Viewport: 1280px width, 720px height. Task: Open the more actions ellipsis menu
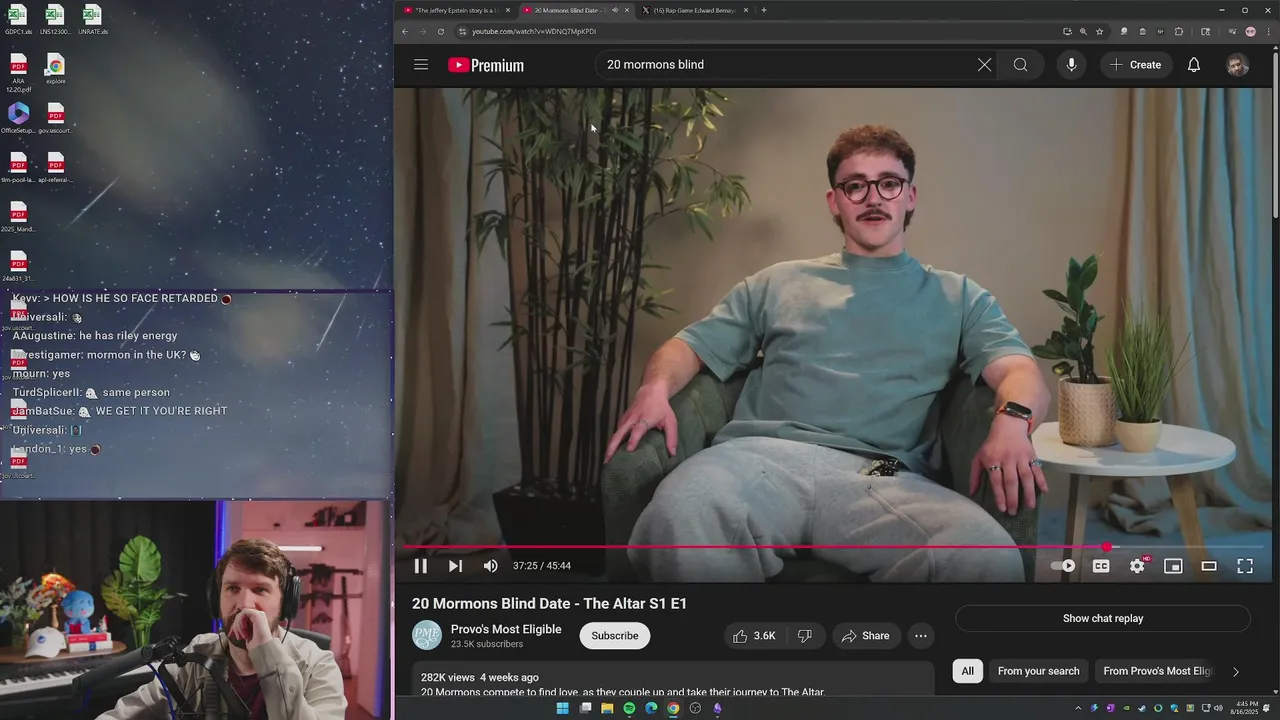[x=921, y=636]
